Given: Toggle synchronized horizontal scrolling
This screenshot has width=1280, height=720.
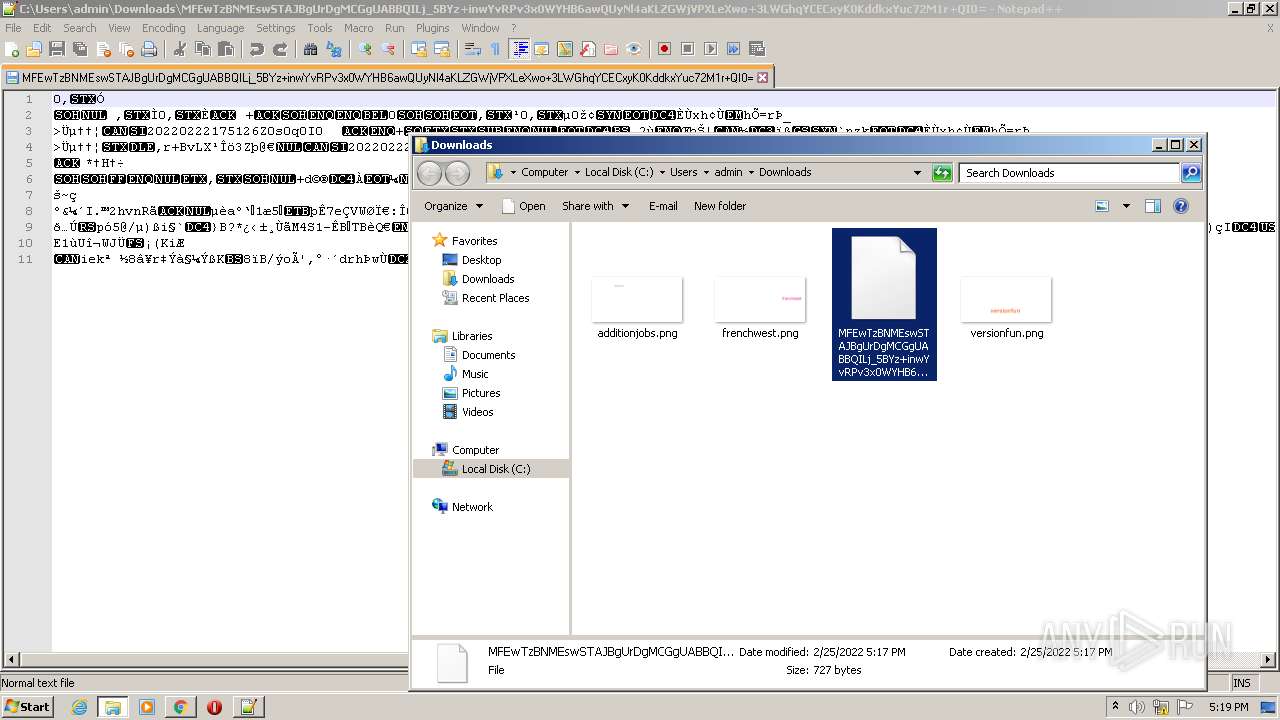Looking at the screenshot, I should click(x=441, y=49).
